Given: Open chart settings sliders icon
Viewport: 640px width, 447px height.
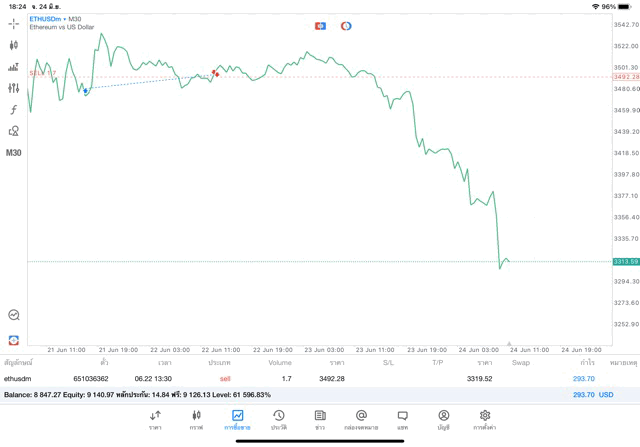Looking at the screenshot, I should click(14, 89).
